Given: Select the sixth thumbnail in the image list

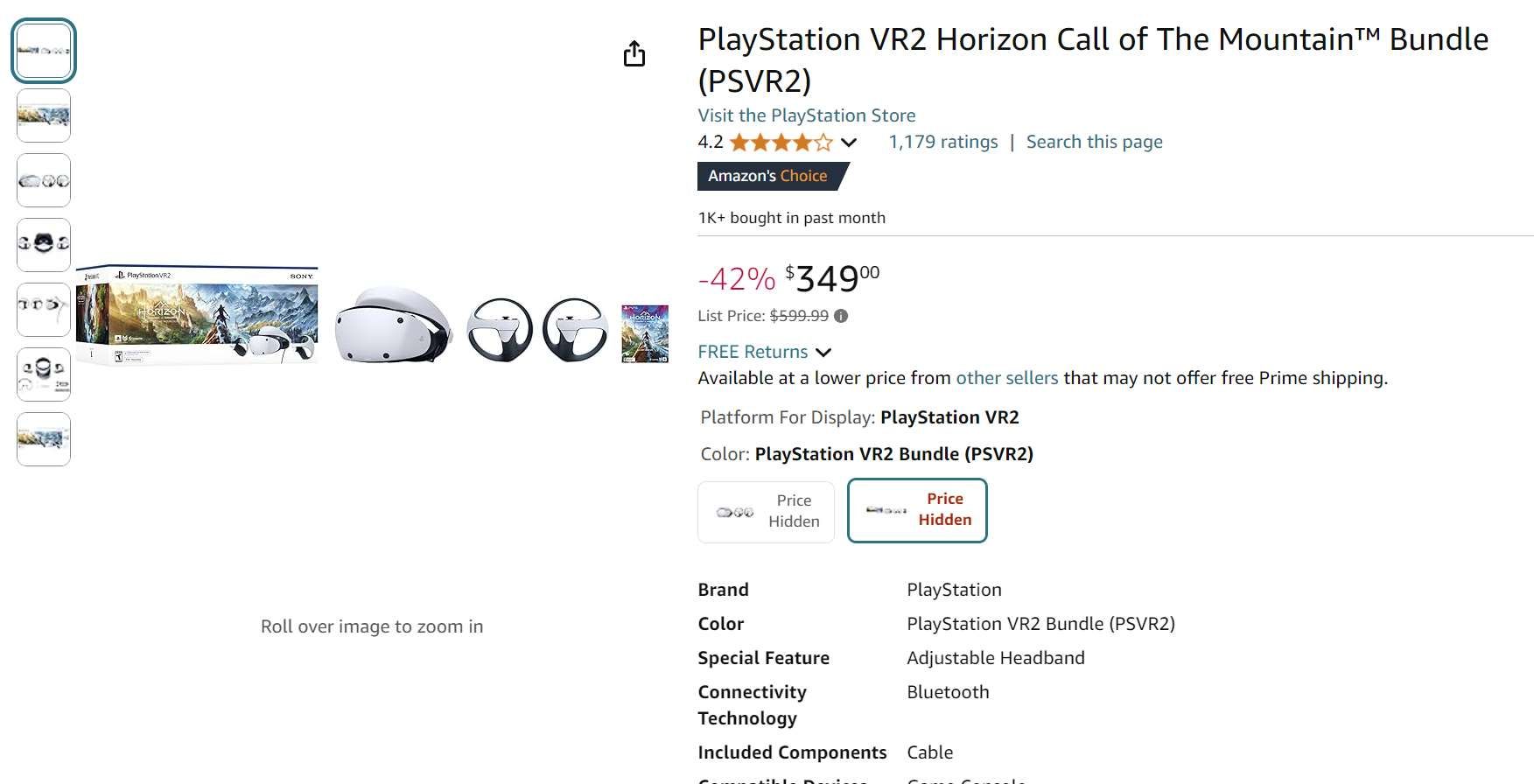Looking at the screenshot, I should (x=44, y=374).
